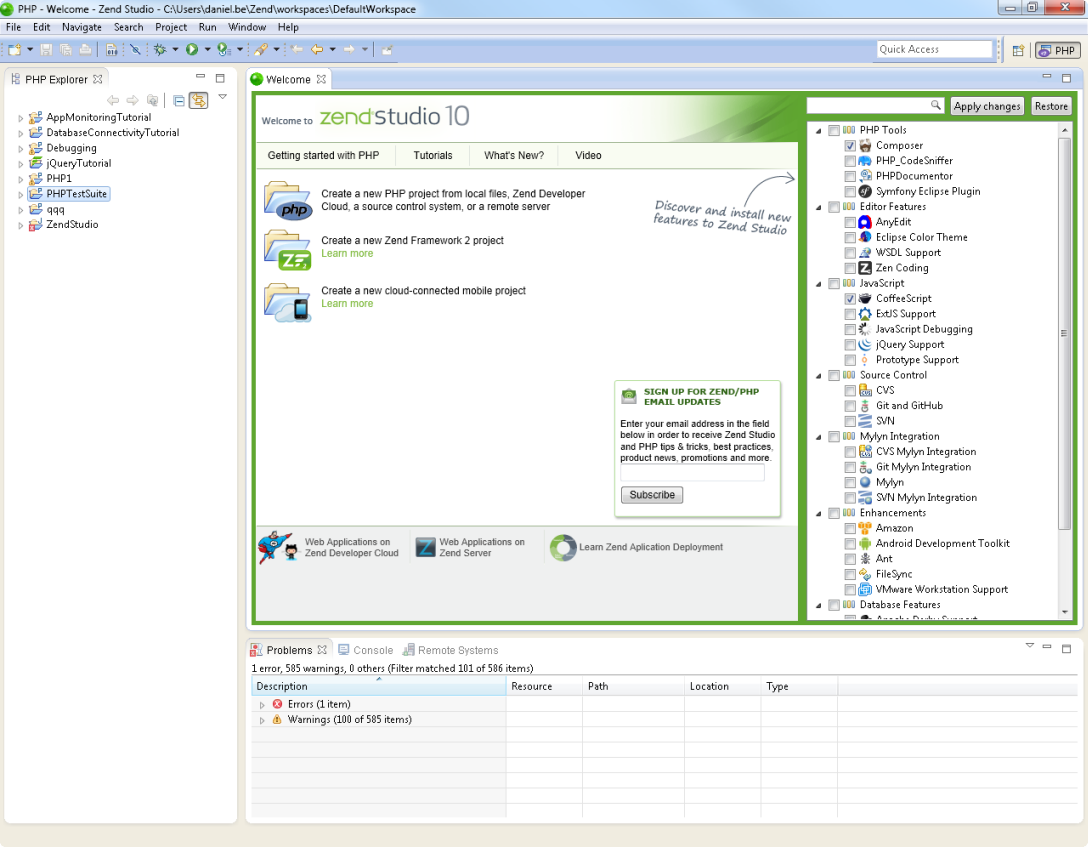The width and height of the screenshot is (1088, 847).
Task: Collapse the PHP Tools group
Action: [819, 130]
